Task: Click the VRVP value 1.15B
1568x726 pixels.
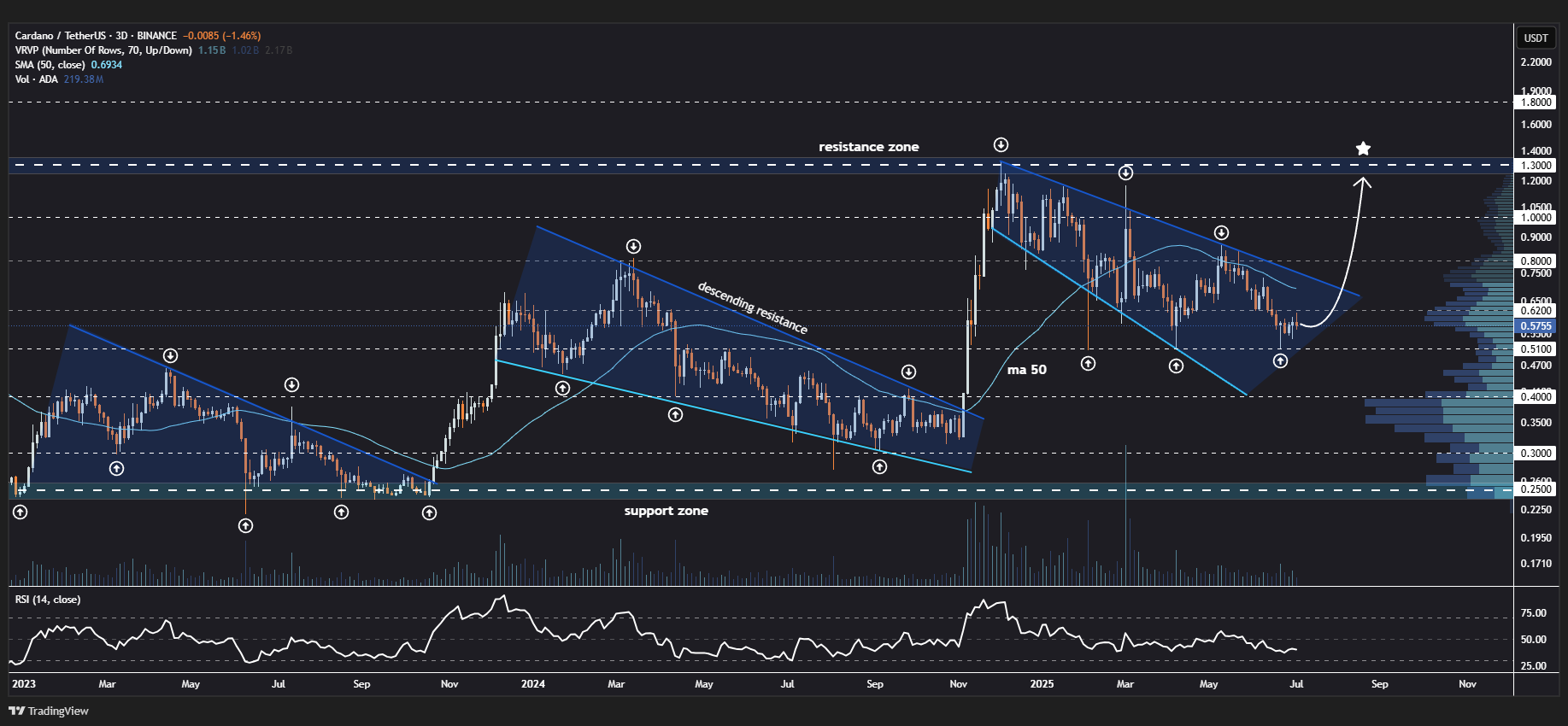Action: point(212,50)
